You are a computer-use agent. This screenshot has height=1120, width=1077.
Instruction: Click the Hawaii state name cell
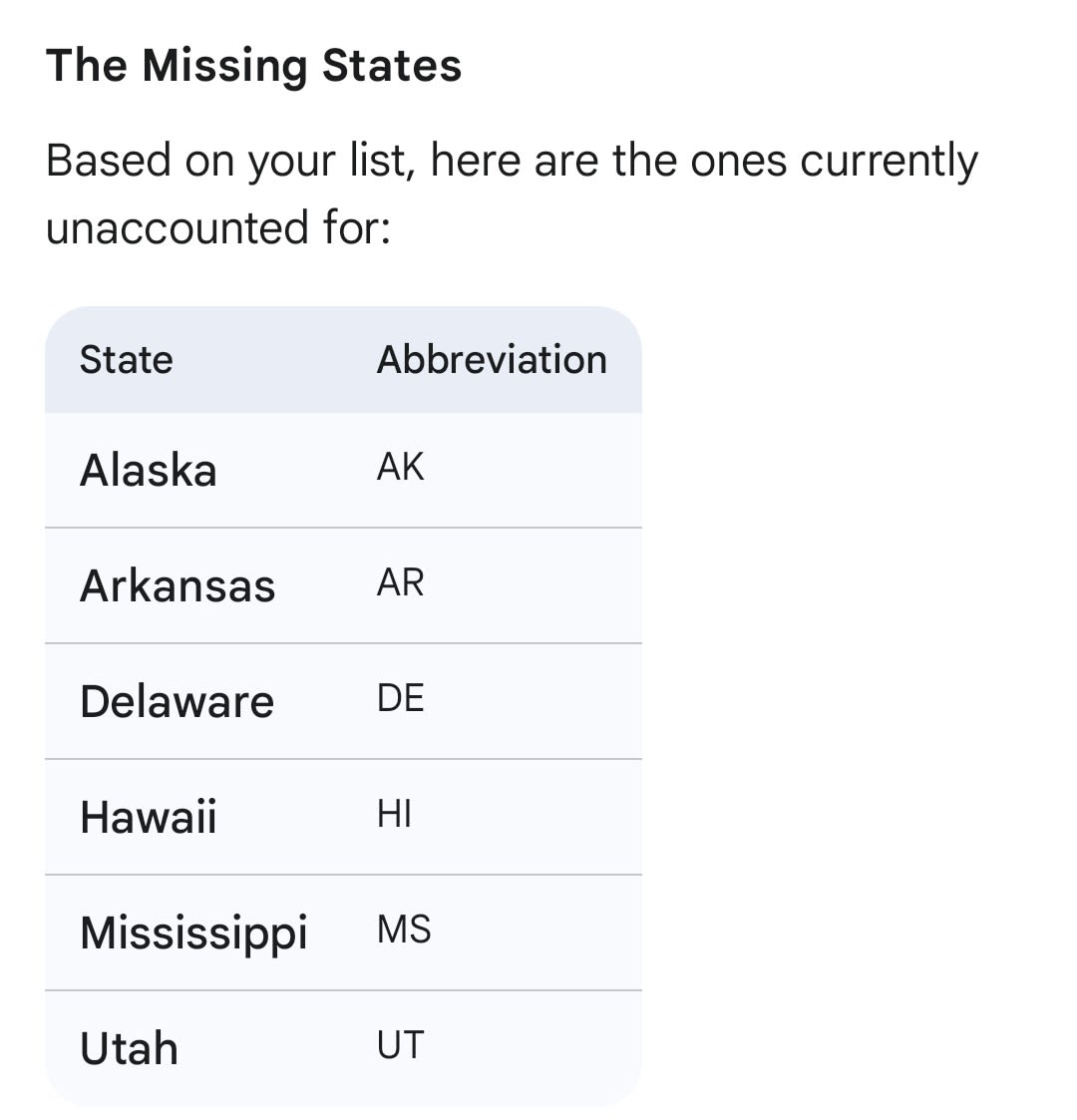[x=149, y=818]
